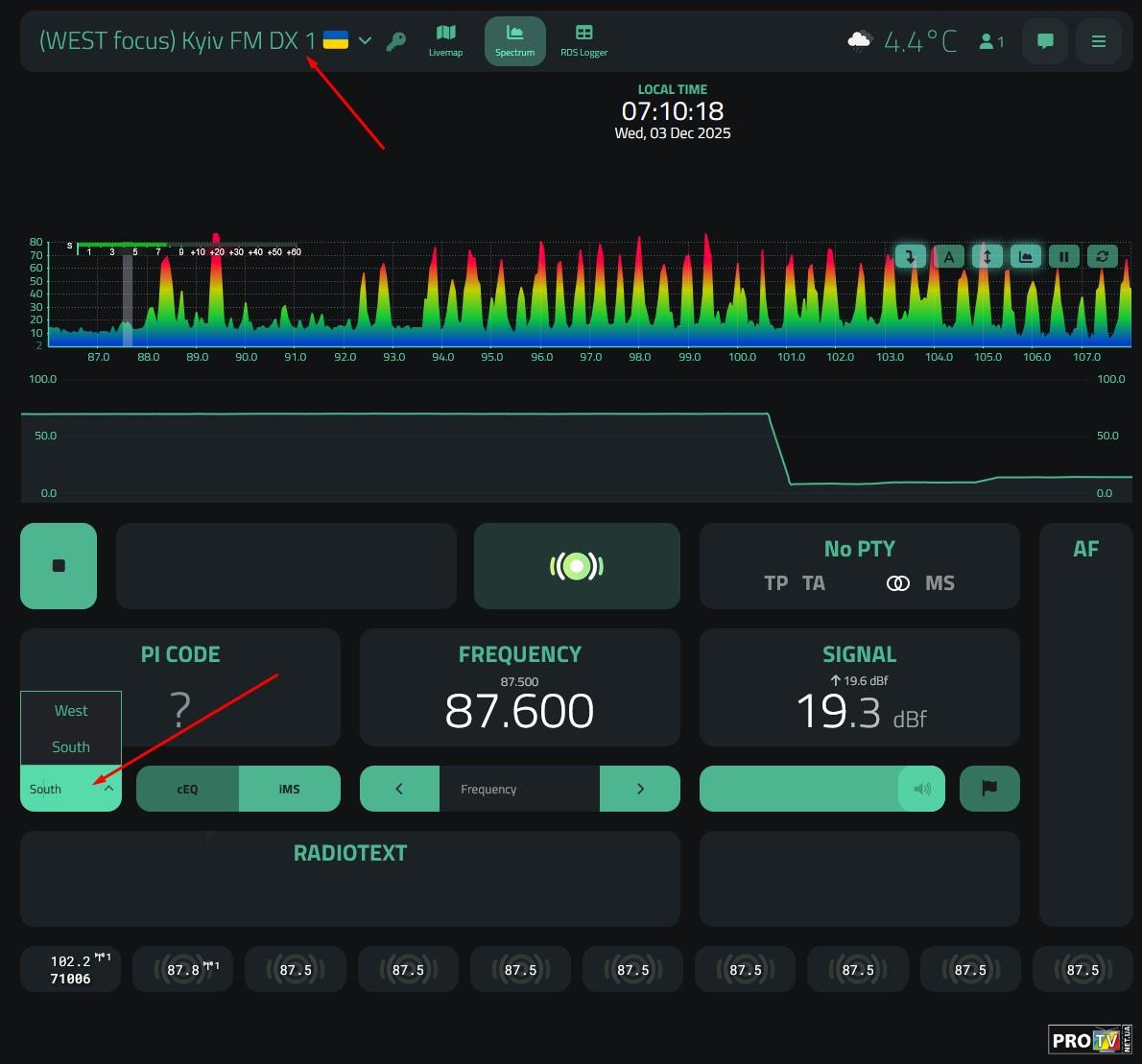This screenshot has height=1064, width=1142.
Task: Expand the tuner server name dropdown
Action: [365, 41]
